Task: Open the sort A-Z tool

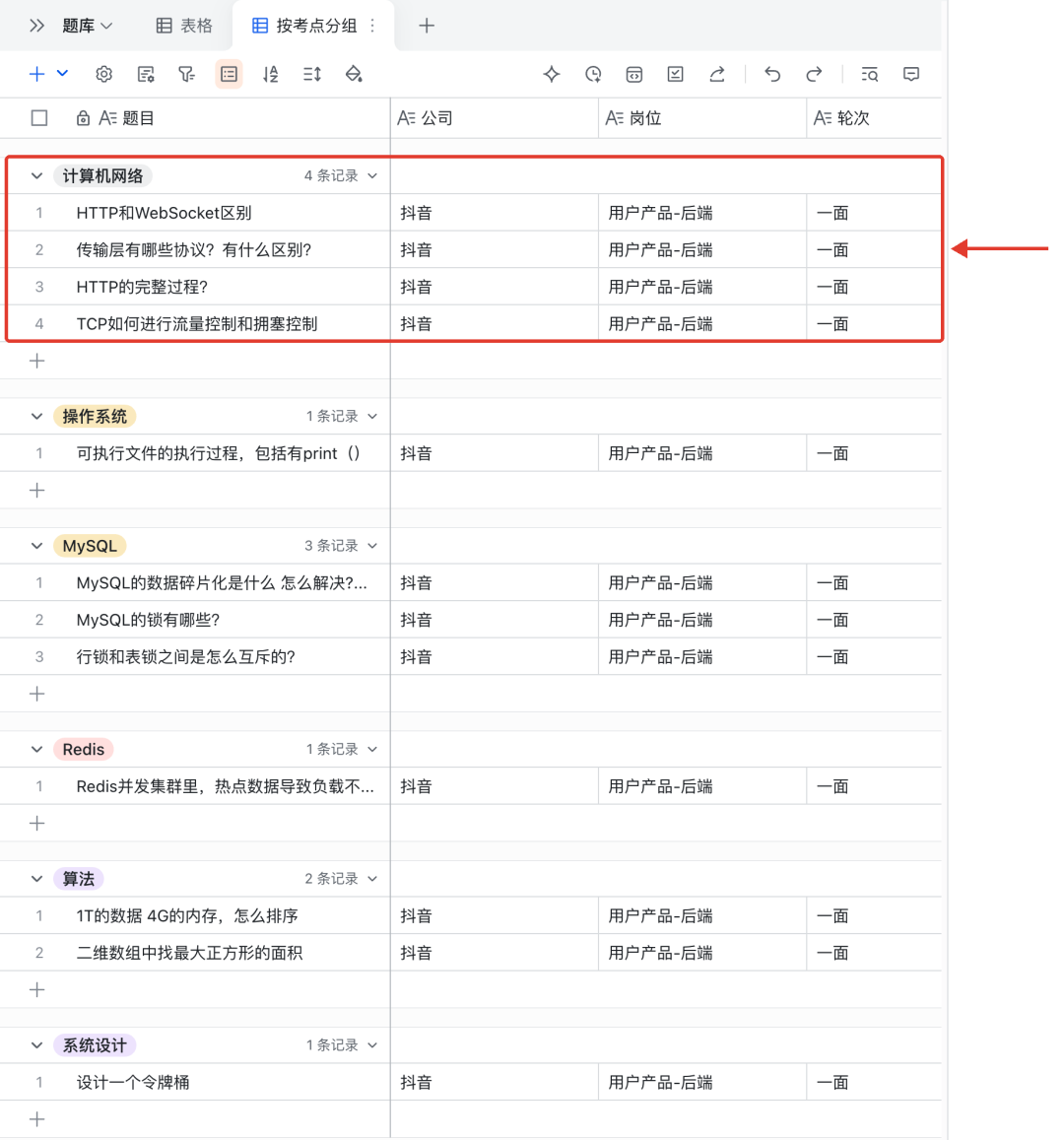Action: click(x=270, y=74)
